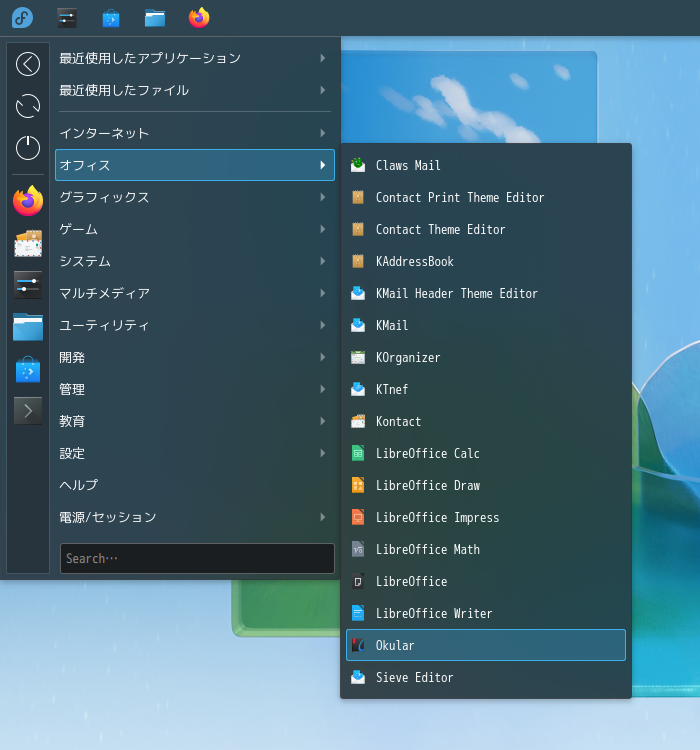Launch KTnef from the submenu

pos(486,389)
